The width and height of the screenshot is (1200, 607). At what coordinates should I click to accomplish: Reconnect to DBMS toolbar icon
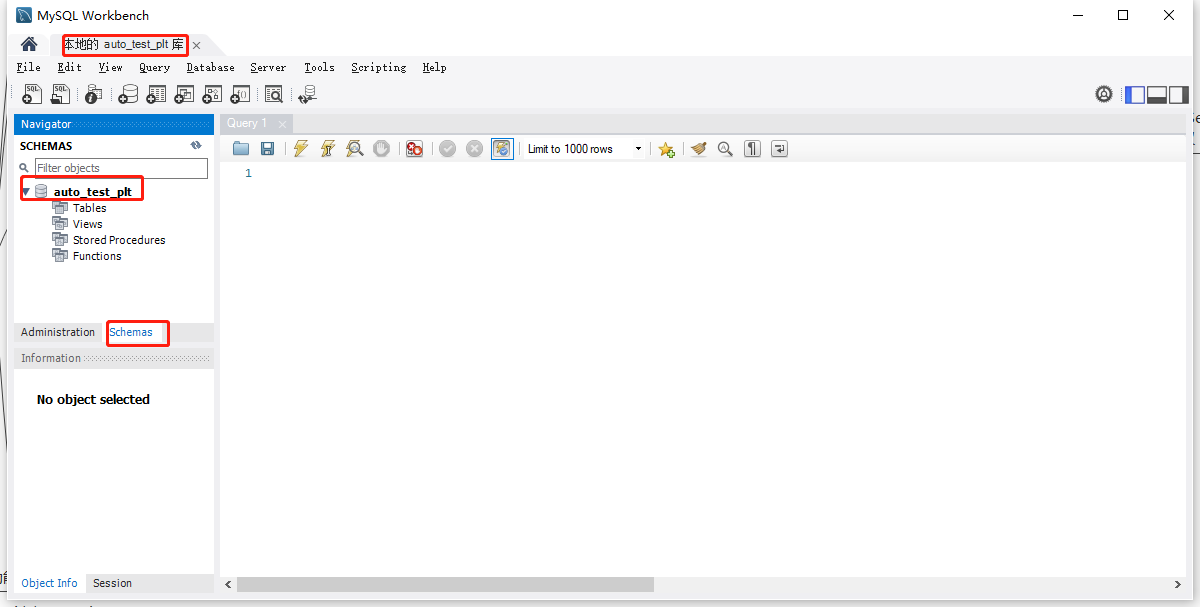coord(307,94)
